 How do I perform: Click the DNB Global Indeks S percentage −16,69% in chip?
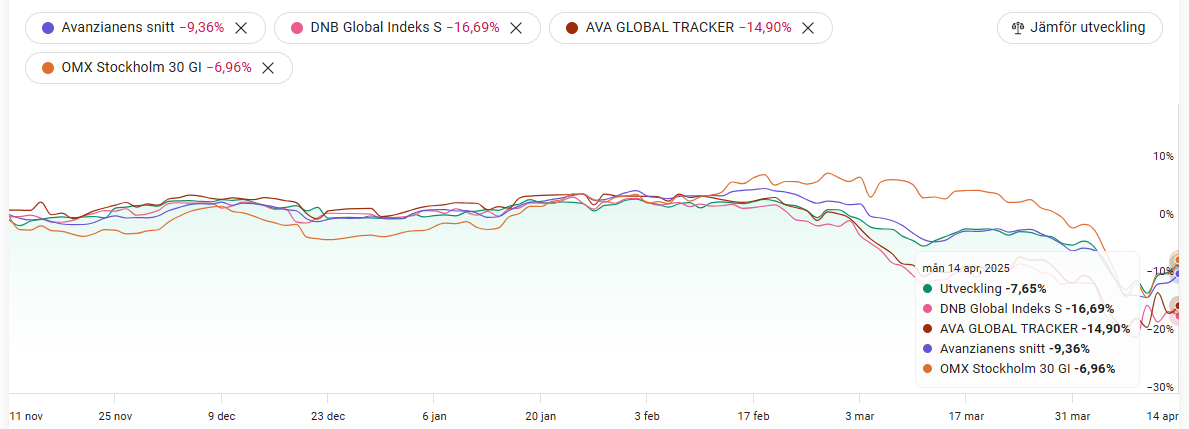[473, 28]
